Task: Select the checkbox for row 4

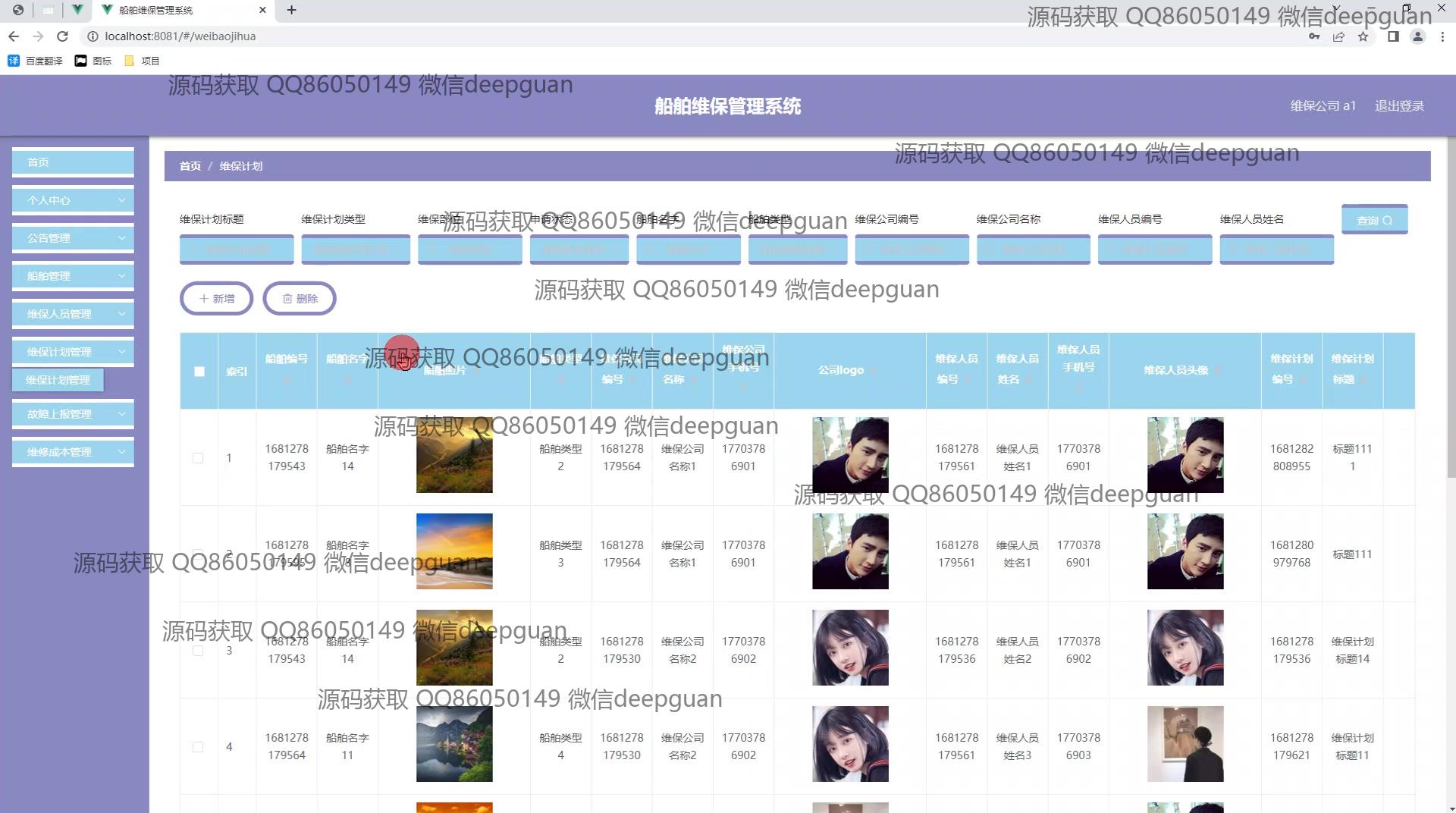Action: [198, 747]
